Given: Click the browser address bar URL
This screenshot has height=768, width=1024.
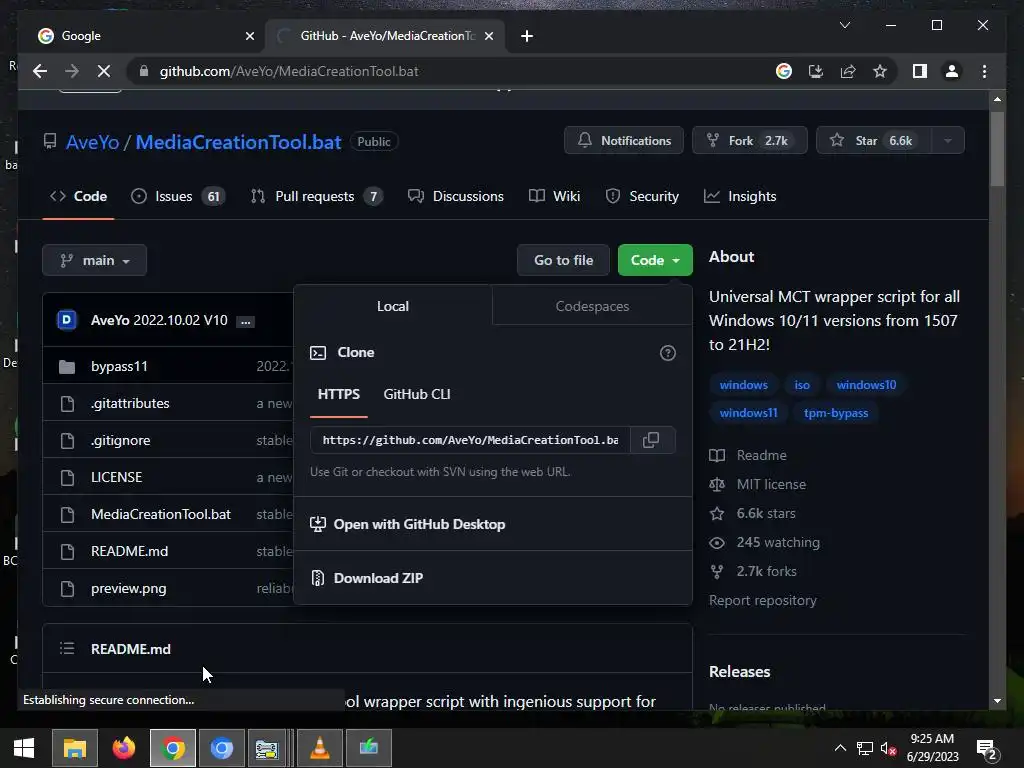Looking at the screenshot, I should tap(289, 71).
